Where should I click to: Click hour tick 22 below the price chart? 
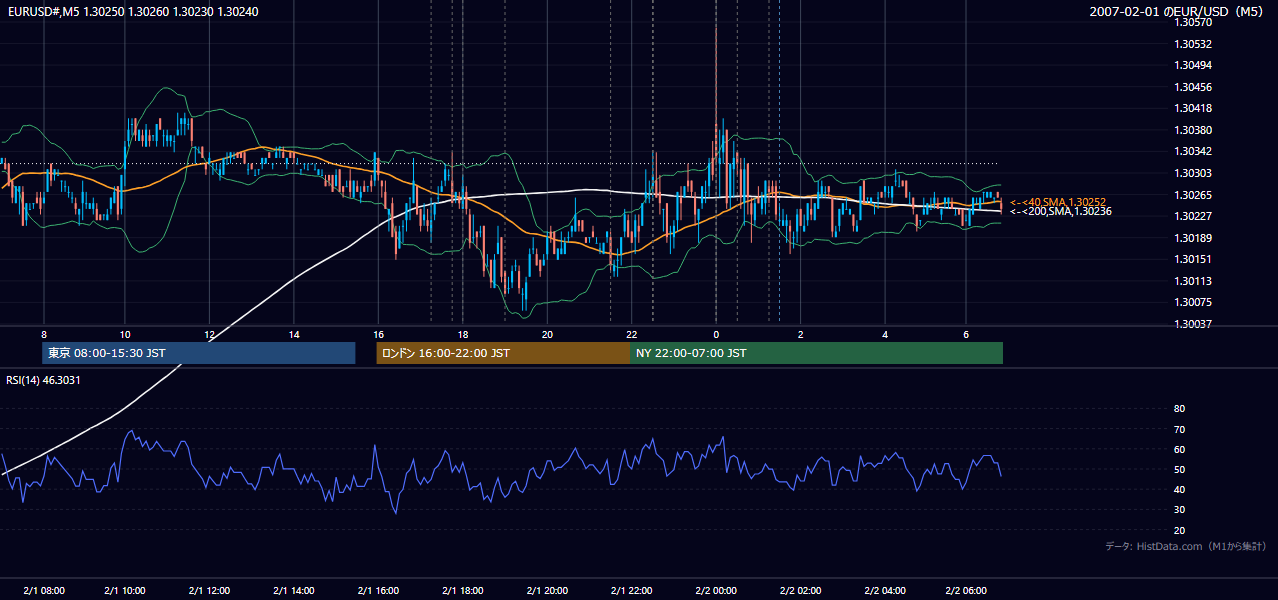[631, 334]
